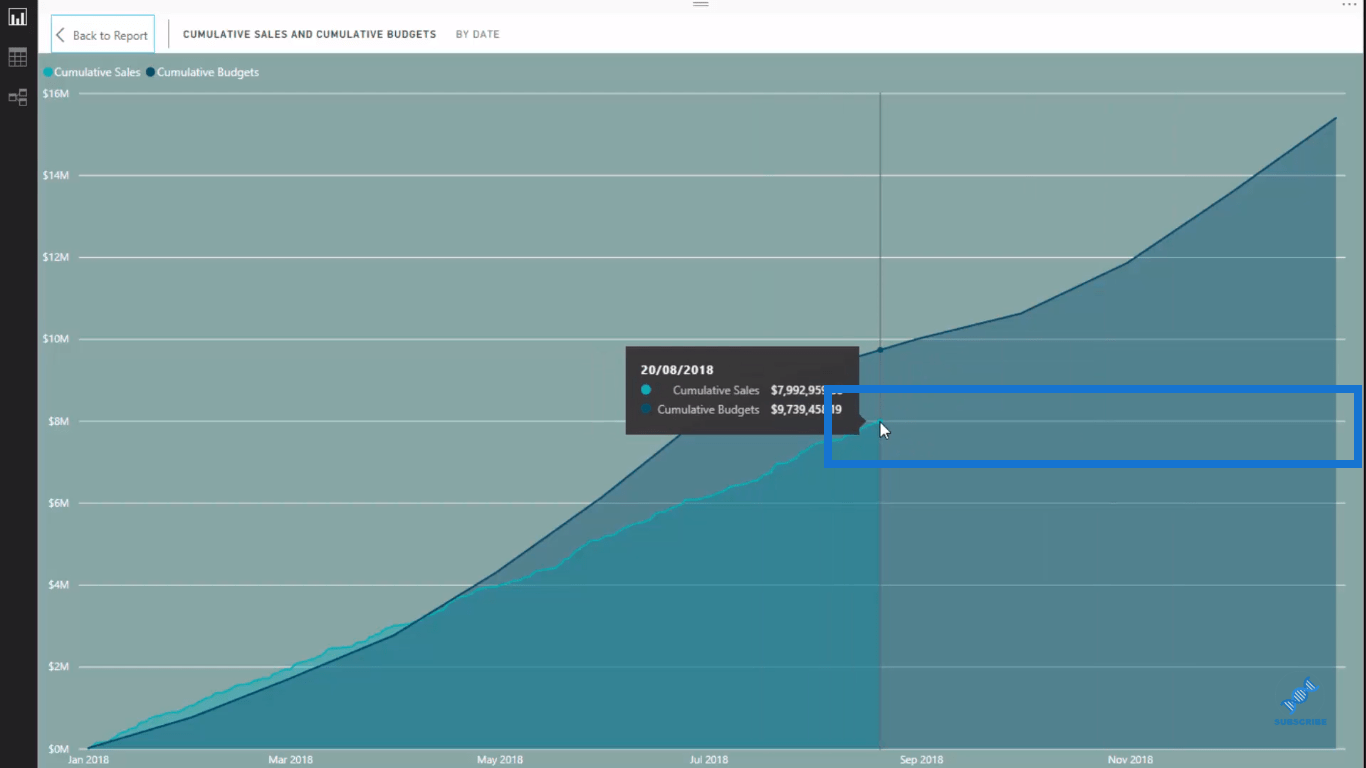Click the Sep 2018 x-axis label
This screenshot has width=1366, height=768.
pos(921,760)
